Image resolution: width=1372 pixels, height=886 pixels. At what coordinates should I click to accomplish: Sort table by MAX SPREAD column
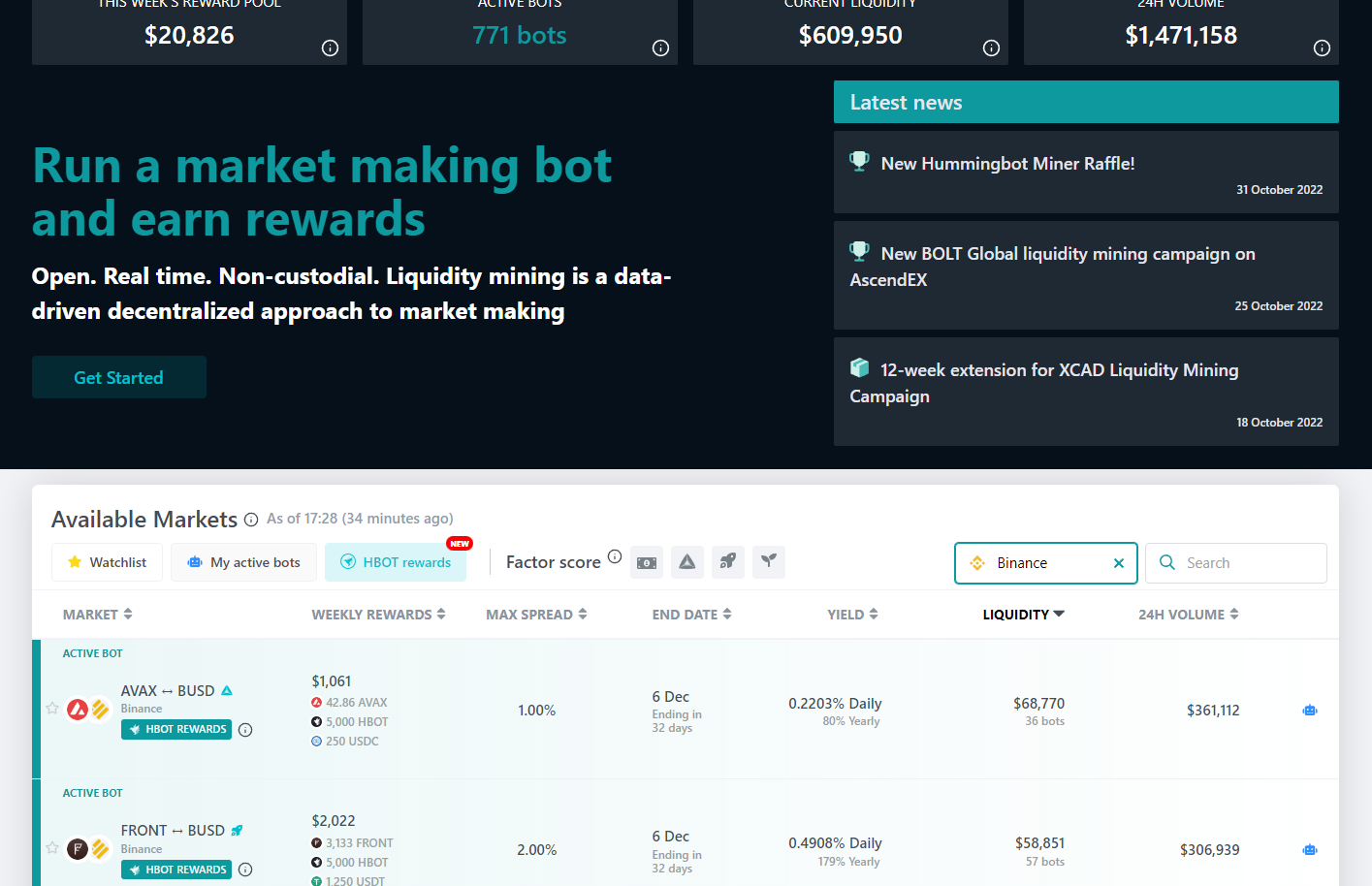536,615
